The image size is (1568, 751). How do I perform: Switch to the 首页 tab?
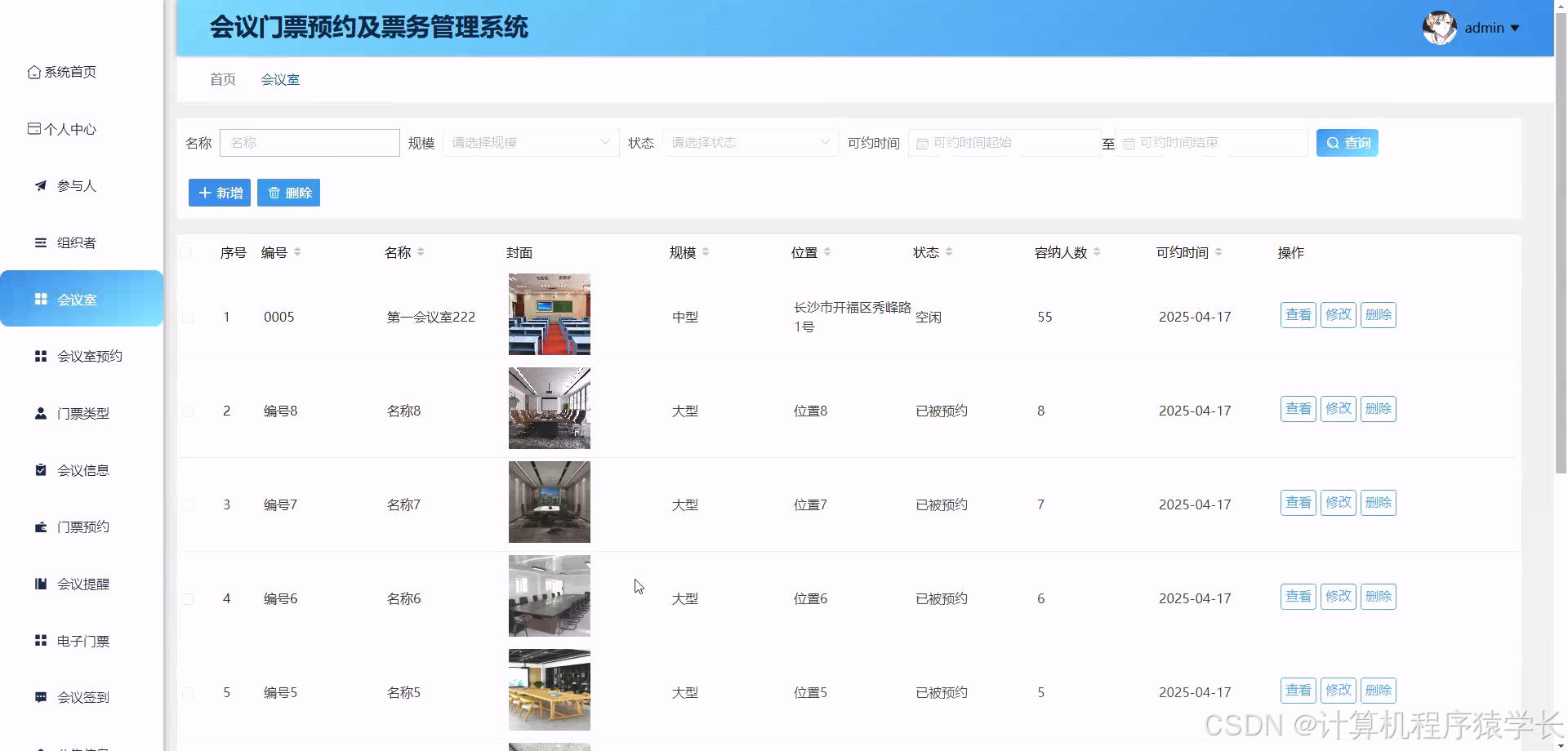click(x=222, y=79)
